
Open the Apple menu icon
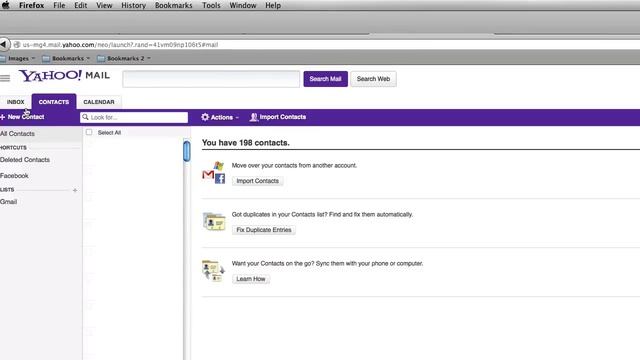click(x=5, y=5)
